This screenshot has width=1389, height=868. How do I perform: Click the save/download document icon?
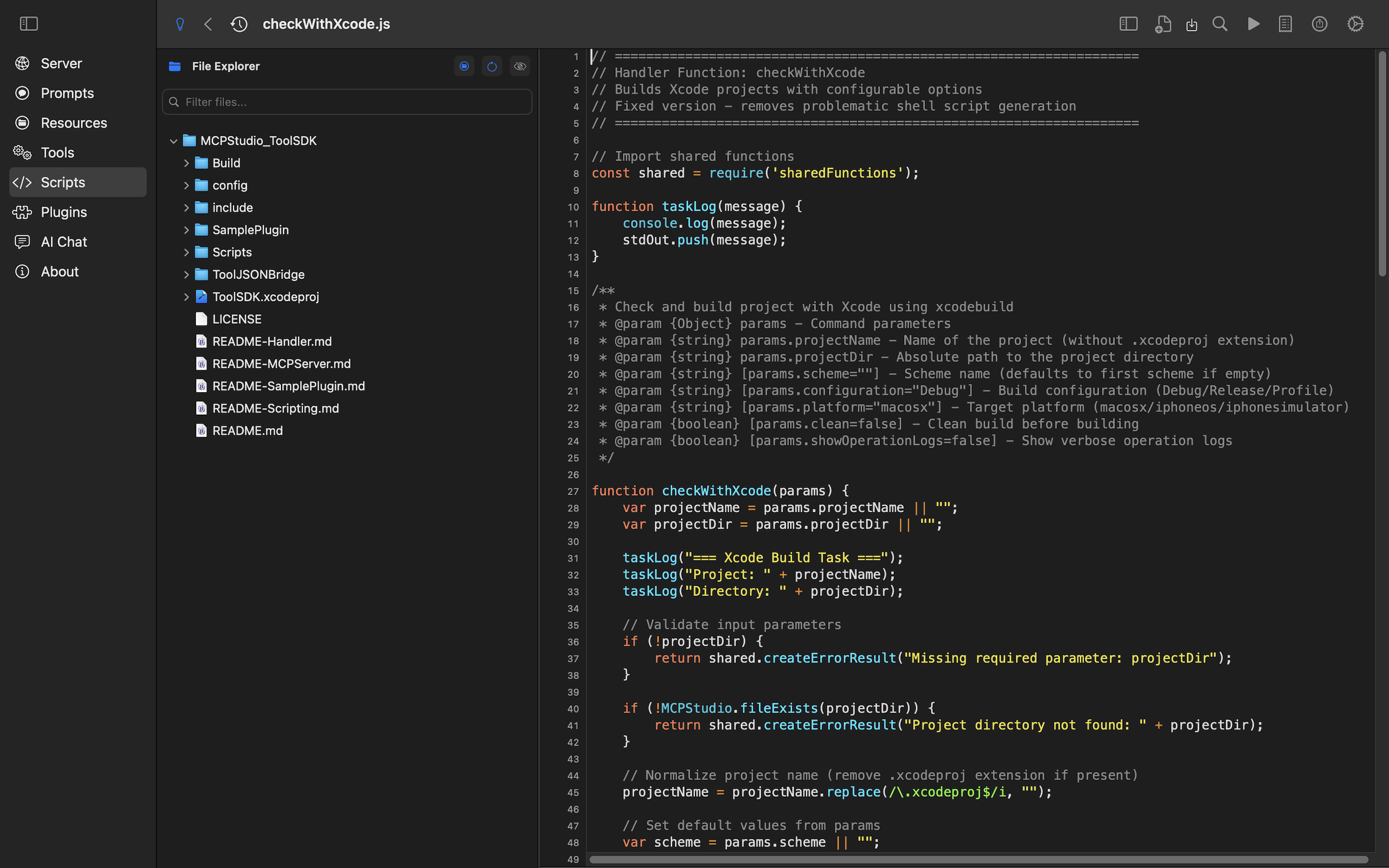click(1192, 25)
